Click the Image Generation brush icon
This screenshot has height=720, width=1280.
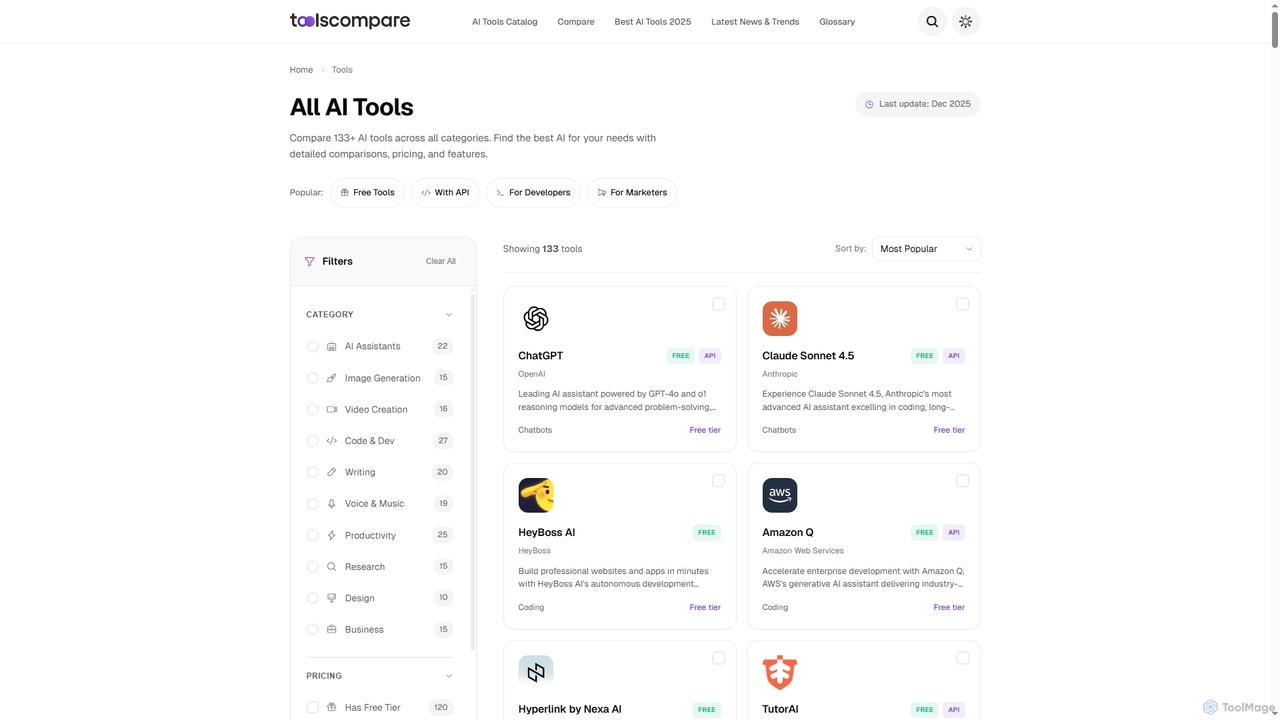pyautogui.click(x=332, y=378)
